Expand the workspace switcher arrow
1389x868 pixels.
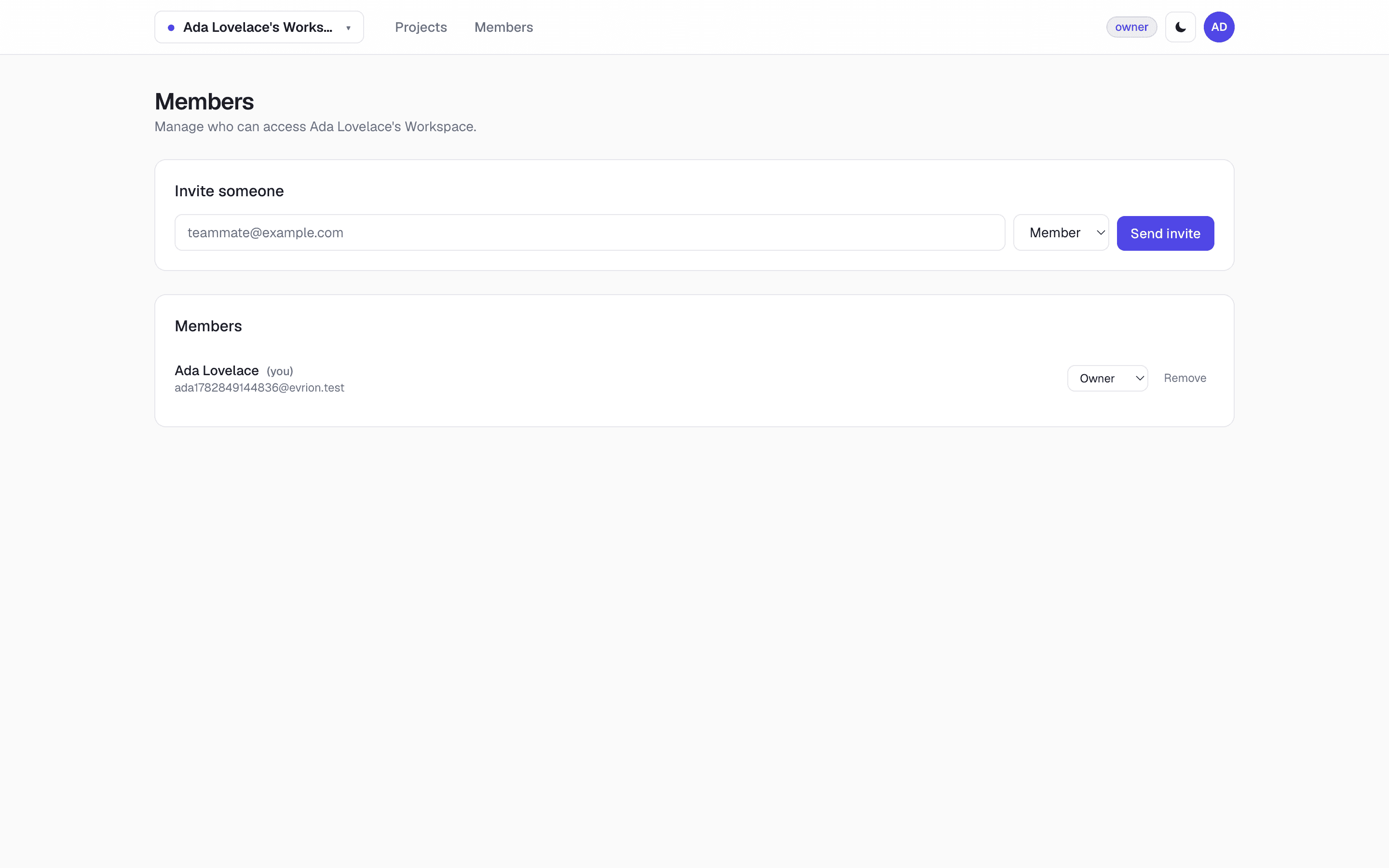tap(348, 27)
